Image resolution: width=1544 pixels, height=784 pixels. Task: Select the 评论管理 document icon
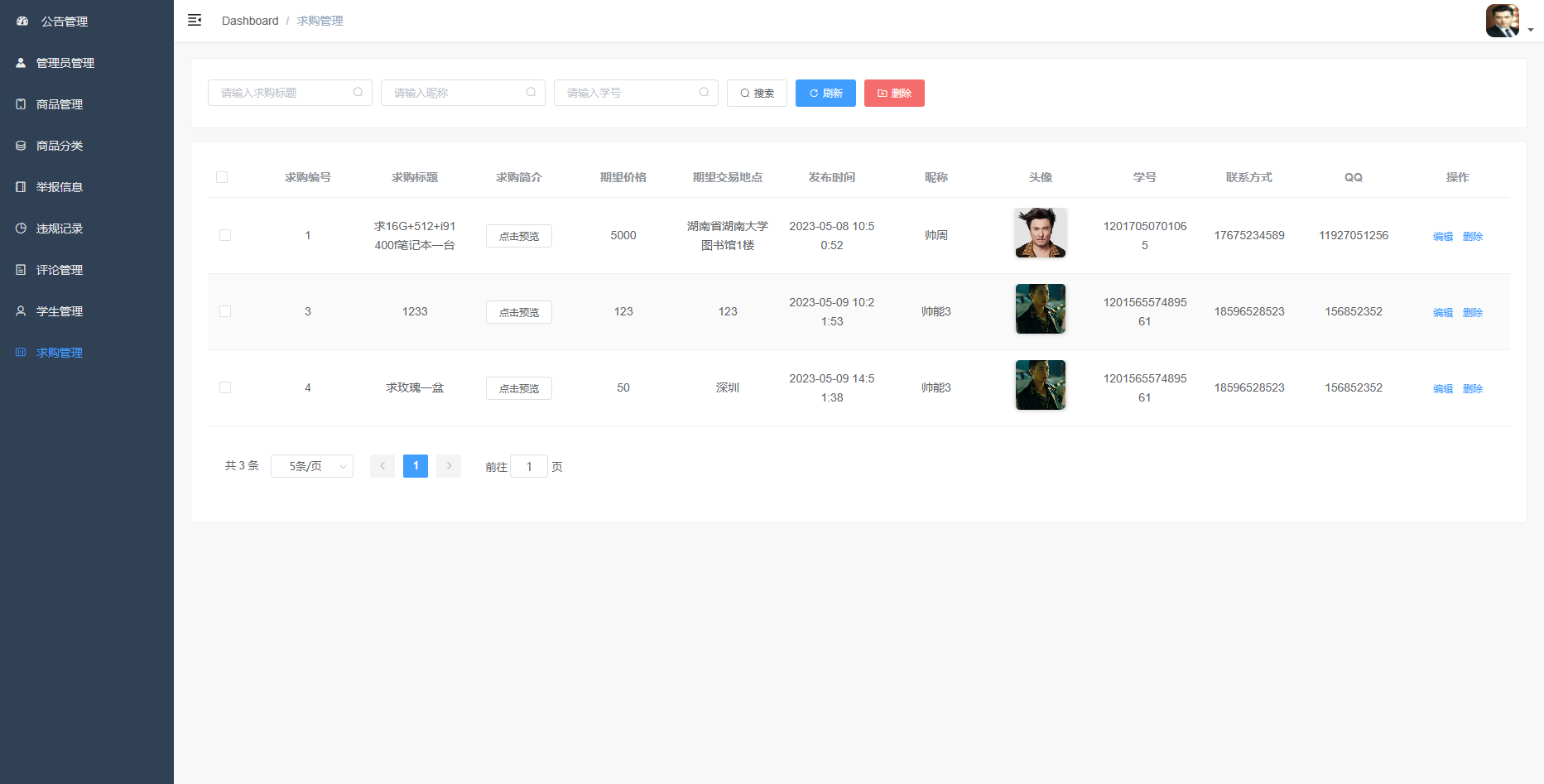[20, 269]
